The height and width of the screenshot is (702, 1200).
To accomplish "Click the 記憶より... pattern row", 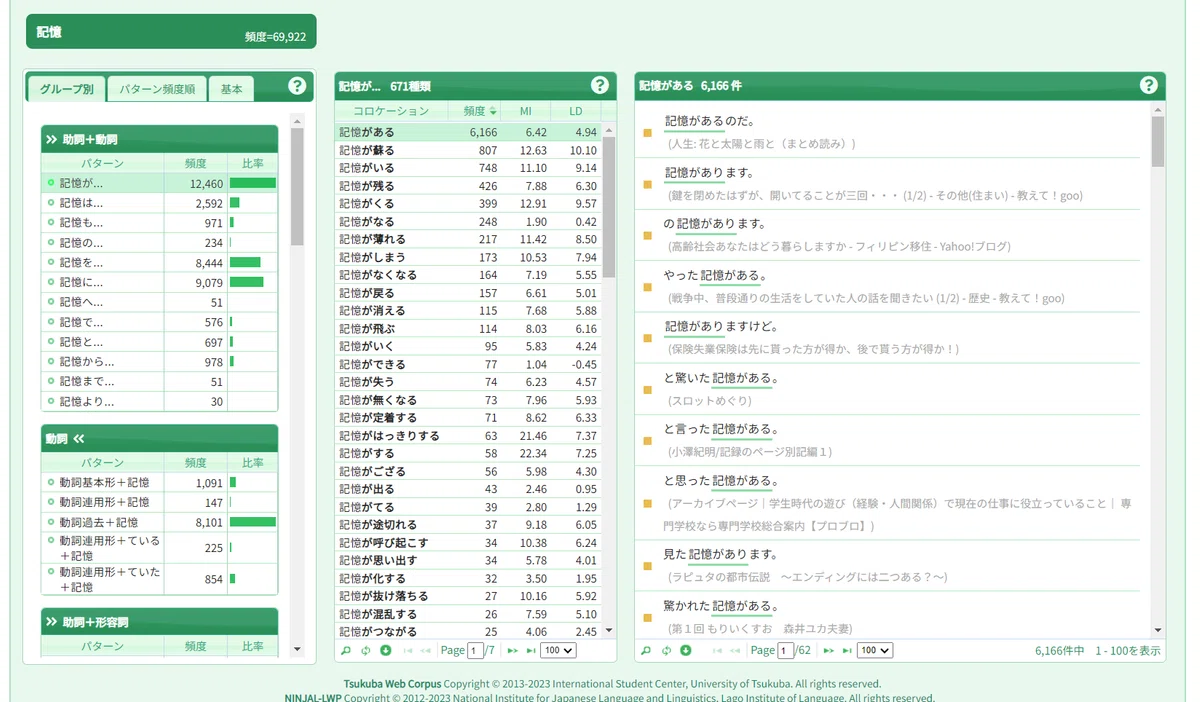I will [x=160, y=402].
